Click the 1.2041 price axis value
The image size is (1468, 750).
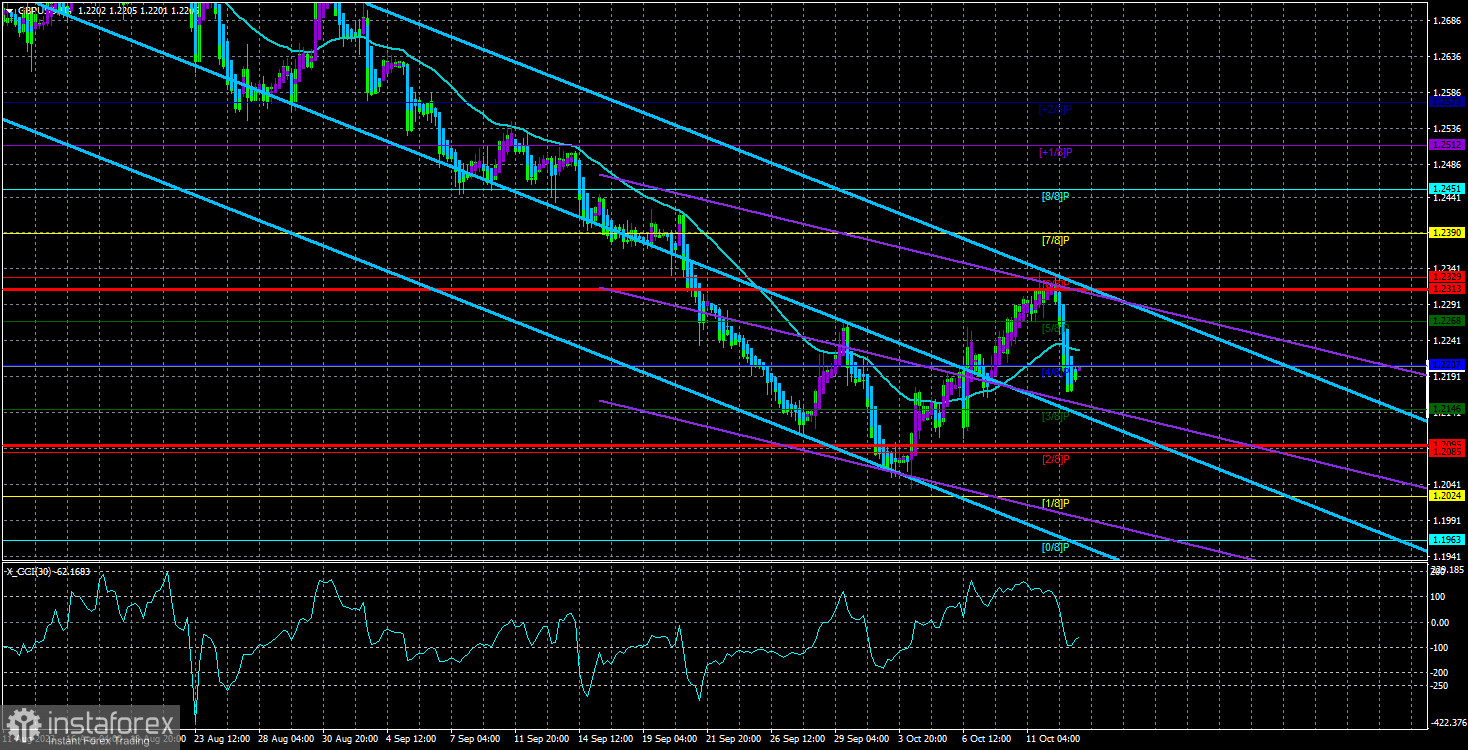pyautogui.click(x=1447, y=485)
